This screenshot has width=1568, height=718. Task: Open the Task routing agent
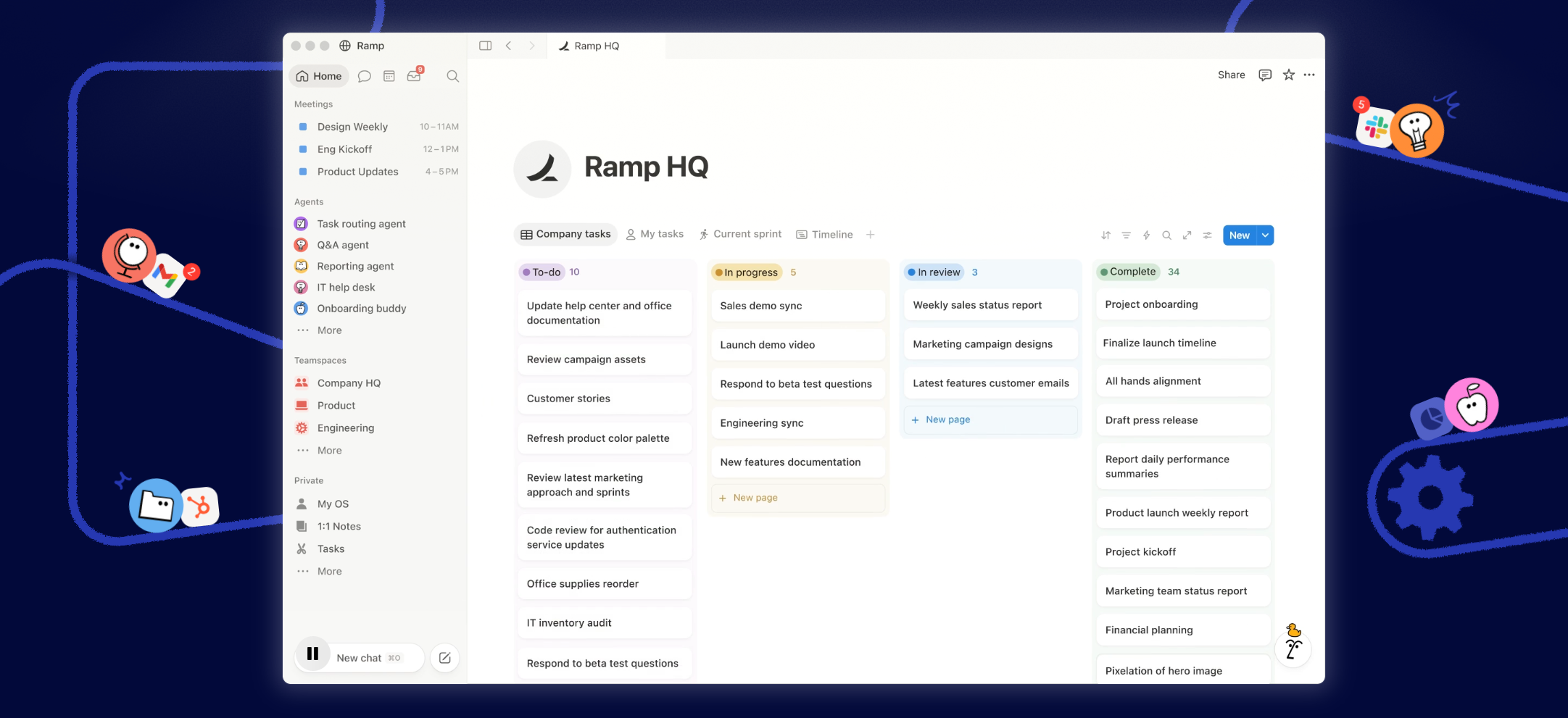360,224
